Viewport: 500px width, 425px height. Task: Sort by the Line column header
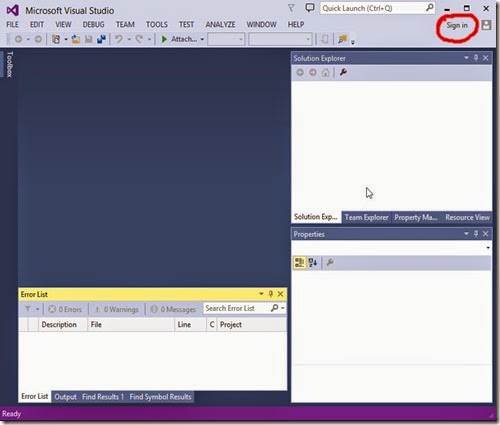190,324
